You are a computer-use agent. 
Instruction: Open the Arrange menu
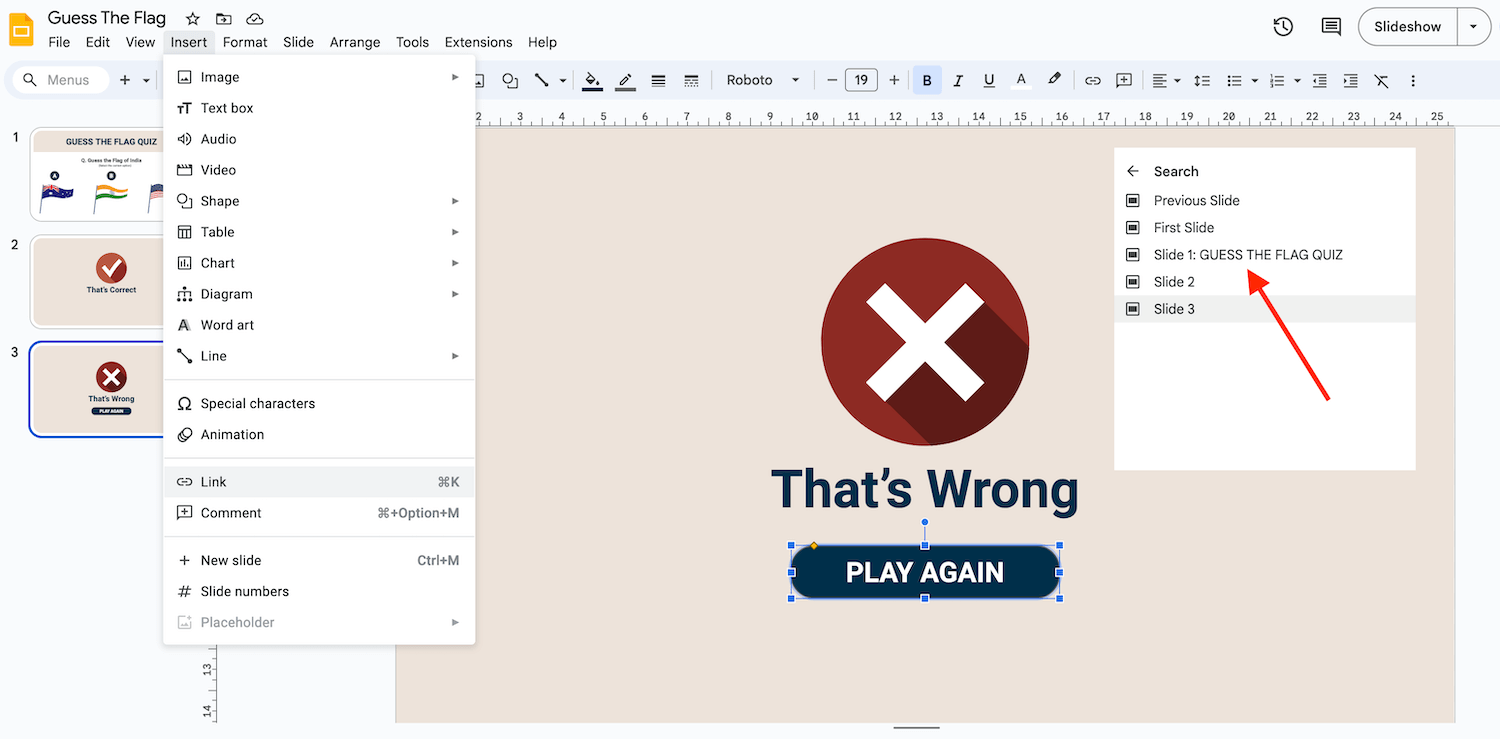[x=355, y=42]
